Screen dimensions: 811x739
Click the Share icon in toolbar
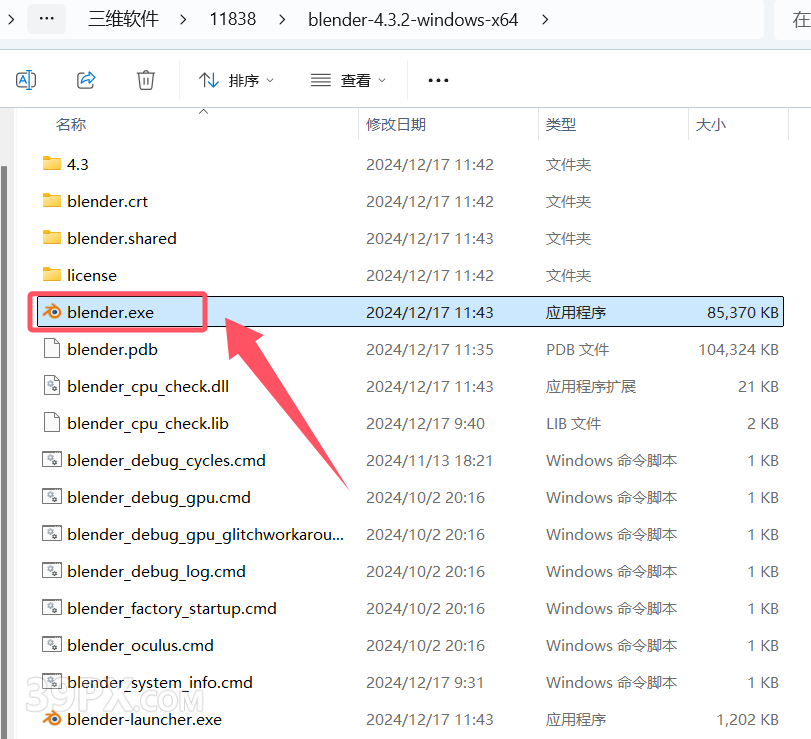coord(86,80)
